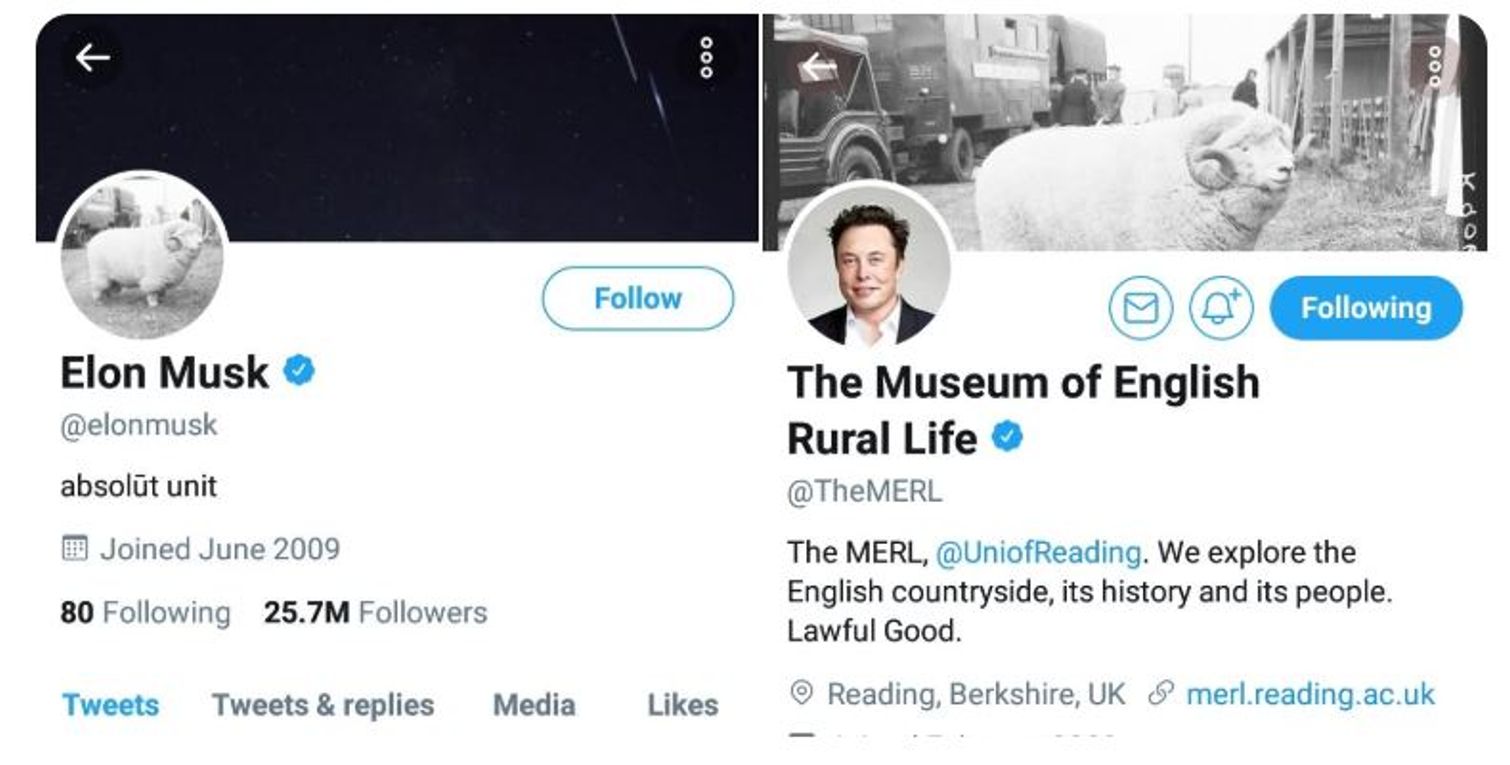Open the @UniofReading mention link
1510x765 pixels.
(1038, 552)
